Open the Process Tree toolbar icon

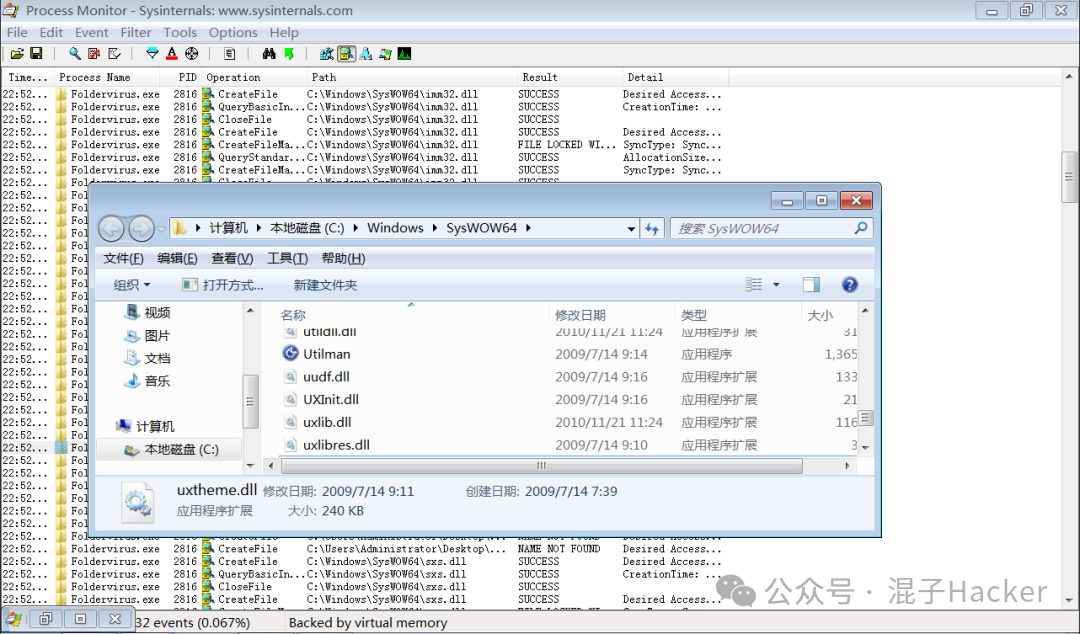230,53
